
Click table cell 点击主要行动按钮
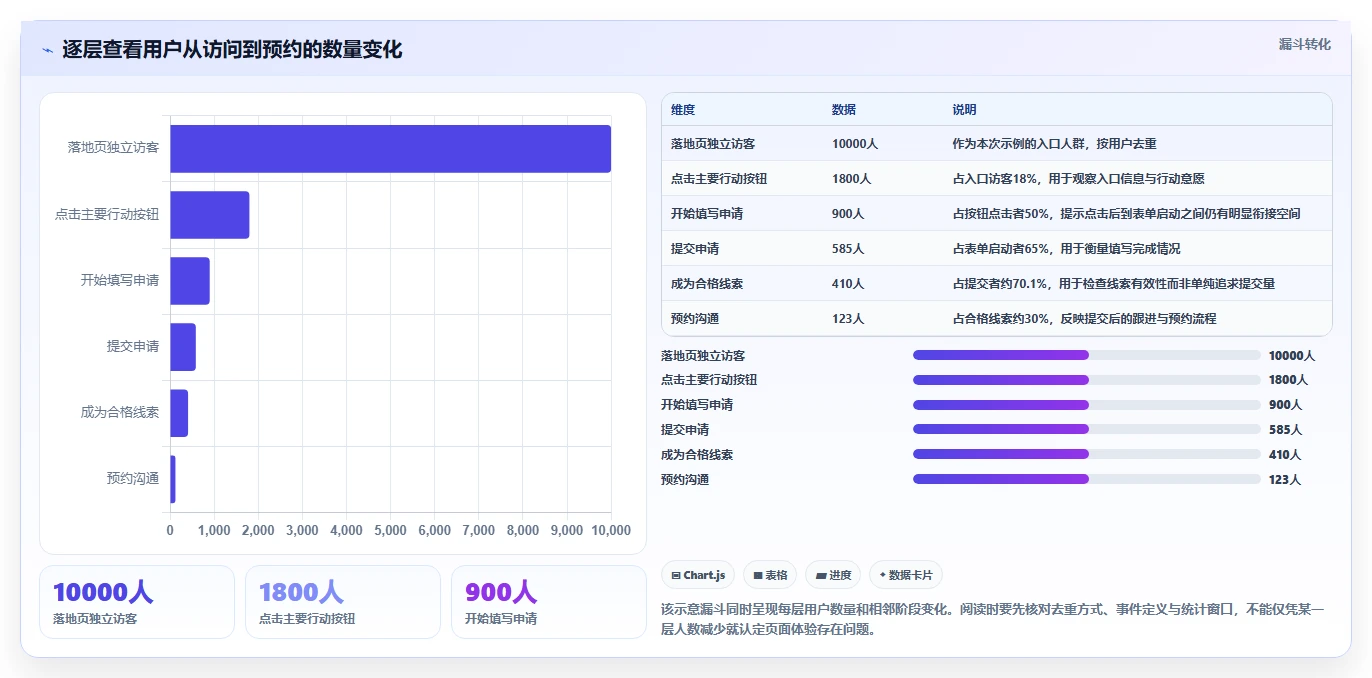pos(719,179)
